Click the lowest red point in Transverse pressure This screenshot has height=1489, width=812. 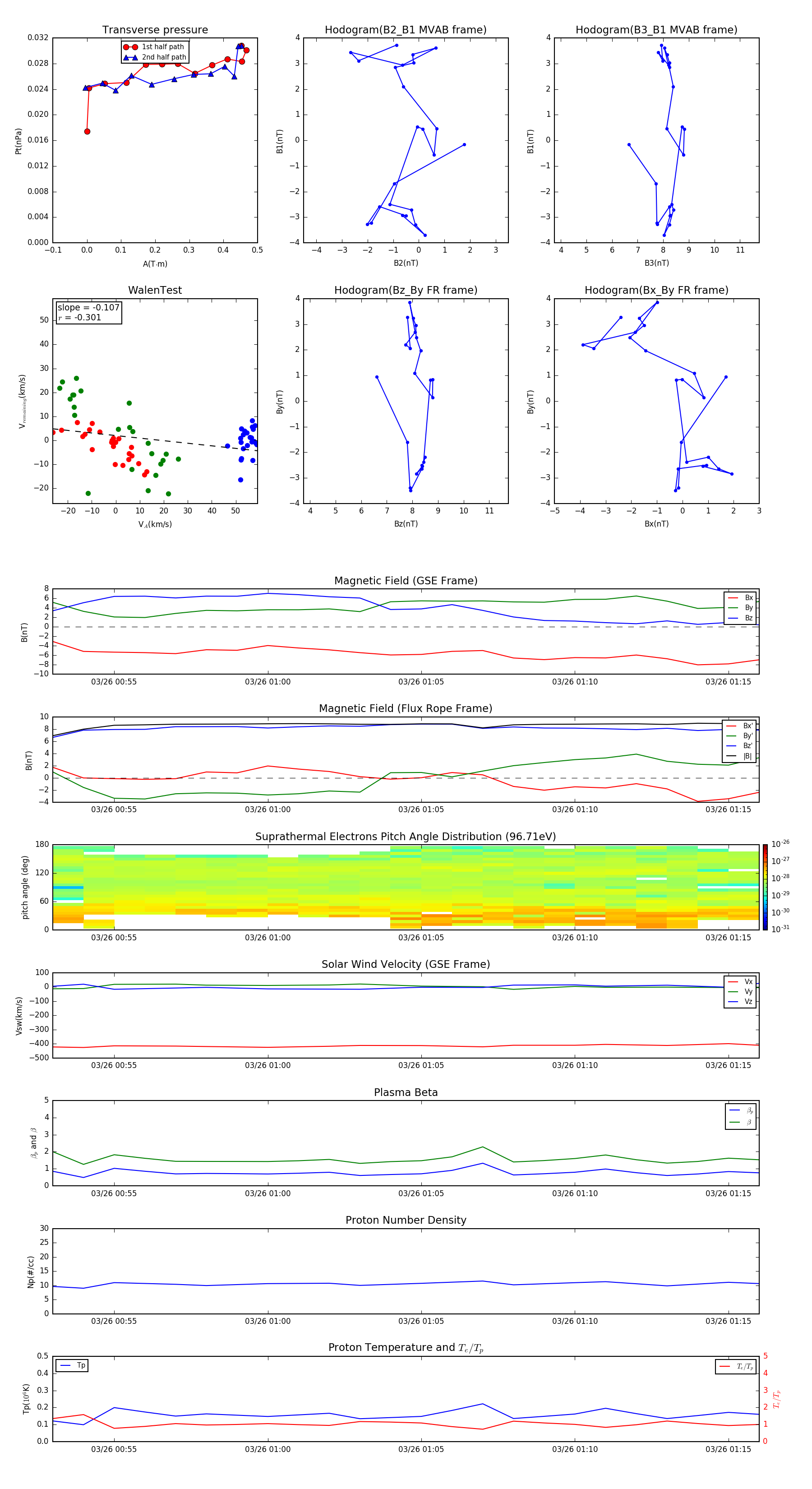(x=87, y=132)
